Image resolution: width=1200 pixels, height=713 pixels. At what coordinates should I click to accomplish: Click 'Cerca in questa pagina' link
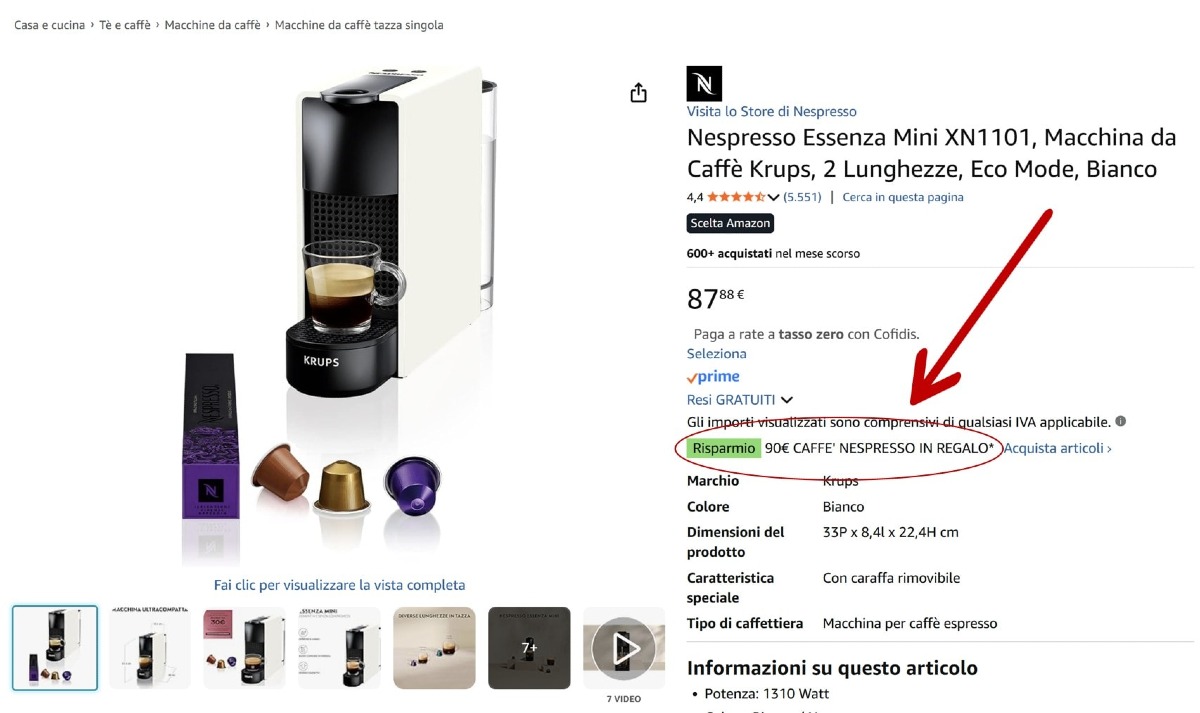click(x=902, y=197)
